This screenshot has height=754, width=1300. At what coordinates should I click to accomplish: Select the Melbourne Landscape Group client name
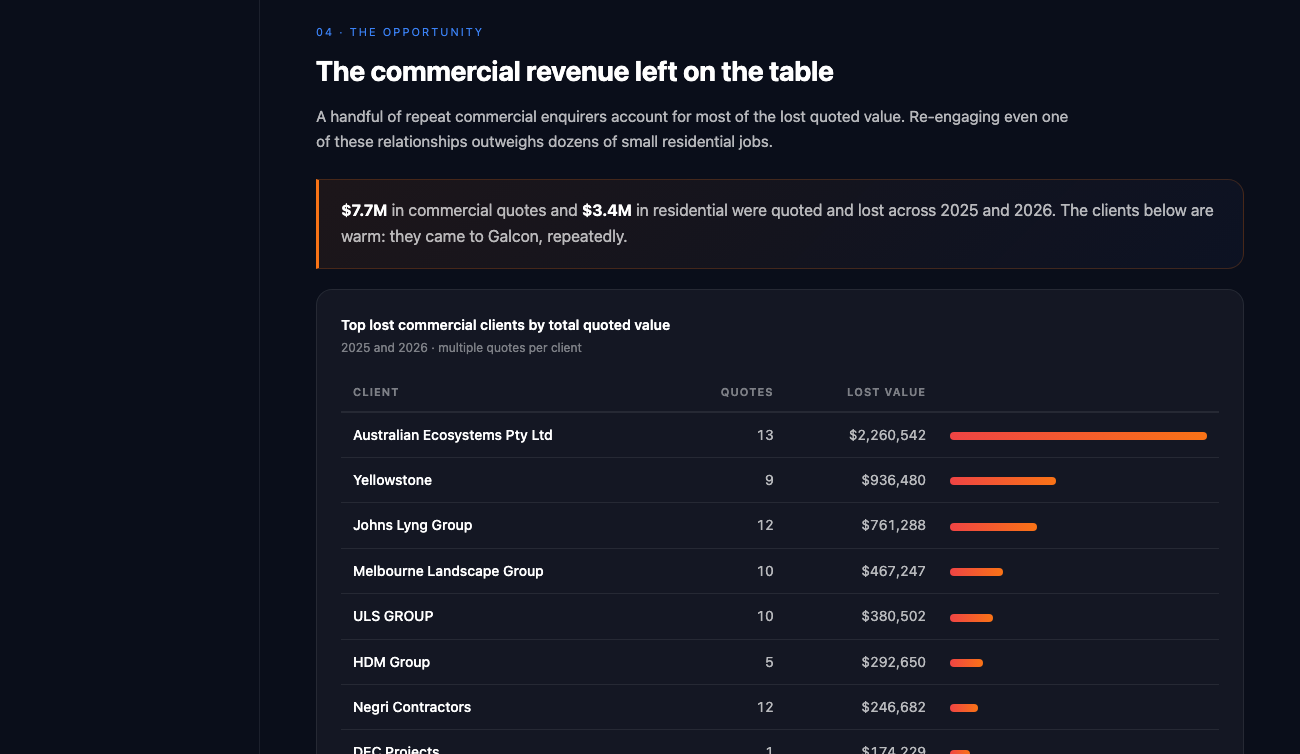[x=448, y=571]
